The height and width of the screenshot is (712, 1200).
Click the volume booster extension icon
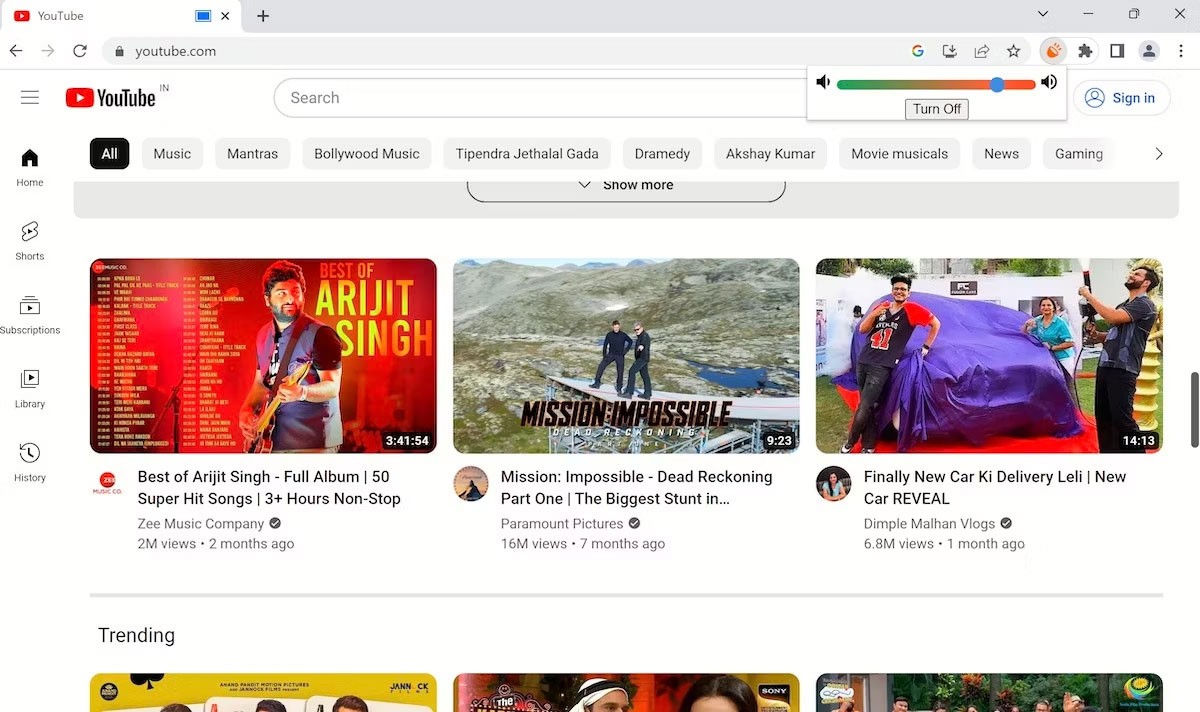[1052, 51]
